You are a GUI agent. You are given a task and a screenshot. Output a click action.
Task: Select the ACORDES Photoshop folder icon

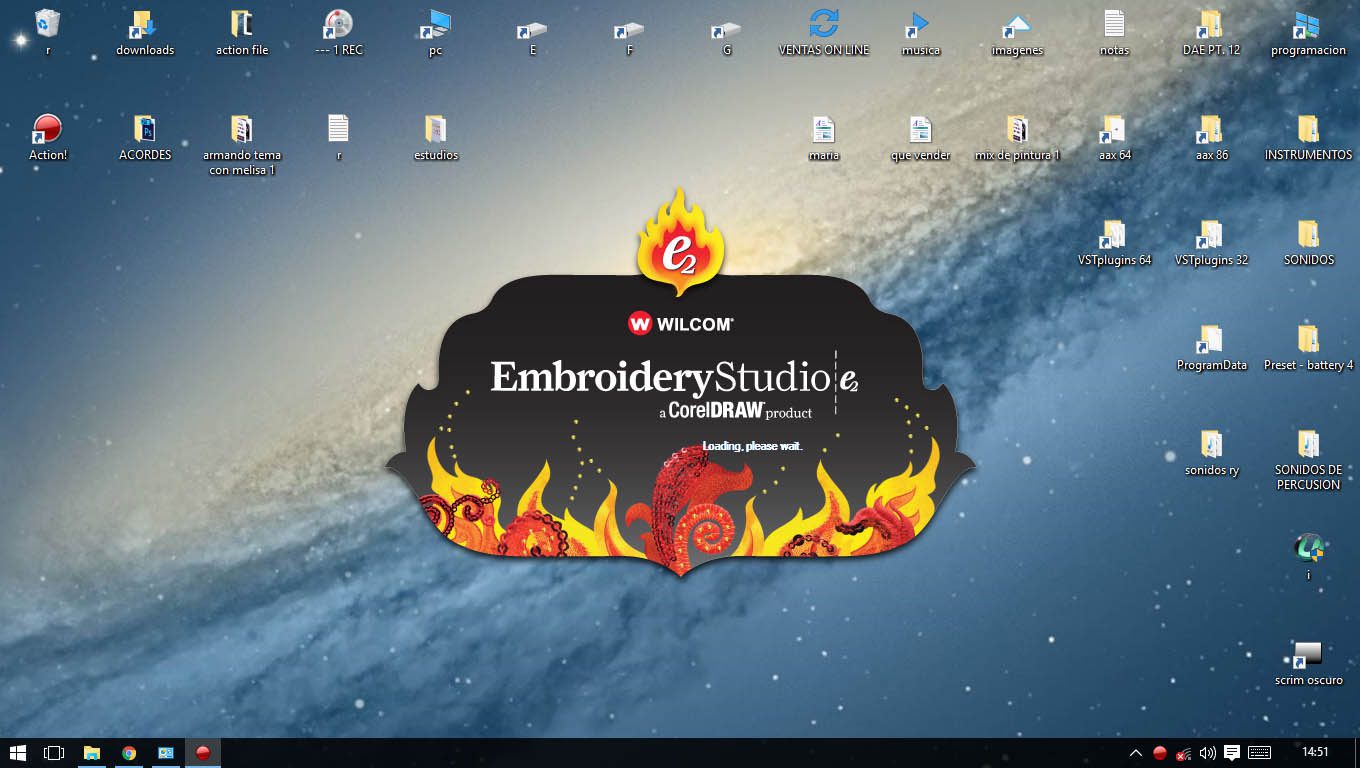pyautogui.click(x=145, y=130)
